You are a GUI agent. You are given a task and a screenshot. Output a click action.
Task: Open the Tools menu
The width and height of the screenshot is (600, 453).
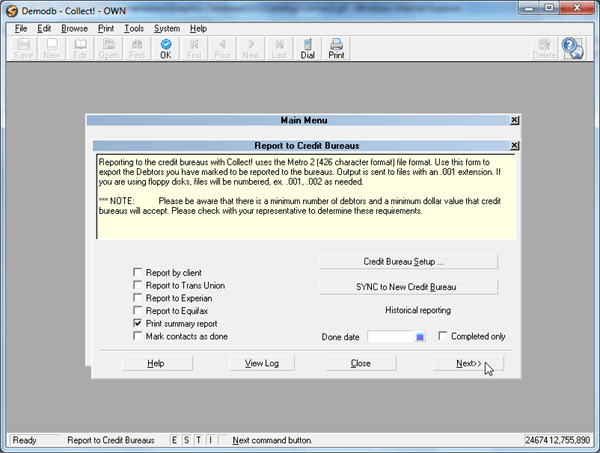[134, 29]
